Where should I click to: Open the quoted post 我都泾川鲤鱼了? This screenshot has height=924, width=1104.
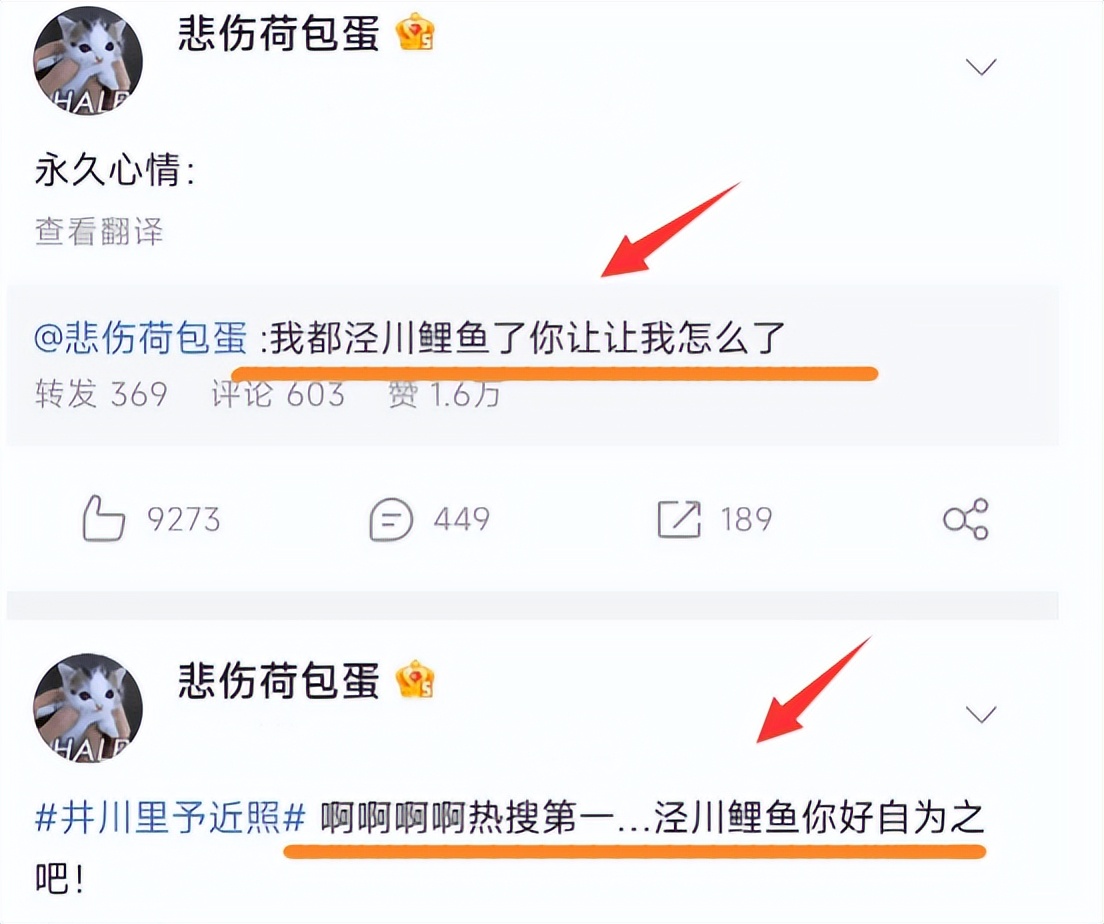pos(527,339)
